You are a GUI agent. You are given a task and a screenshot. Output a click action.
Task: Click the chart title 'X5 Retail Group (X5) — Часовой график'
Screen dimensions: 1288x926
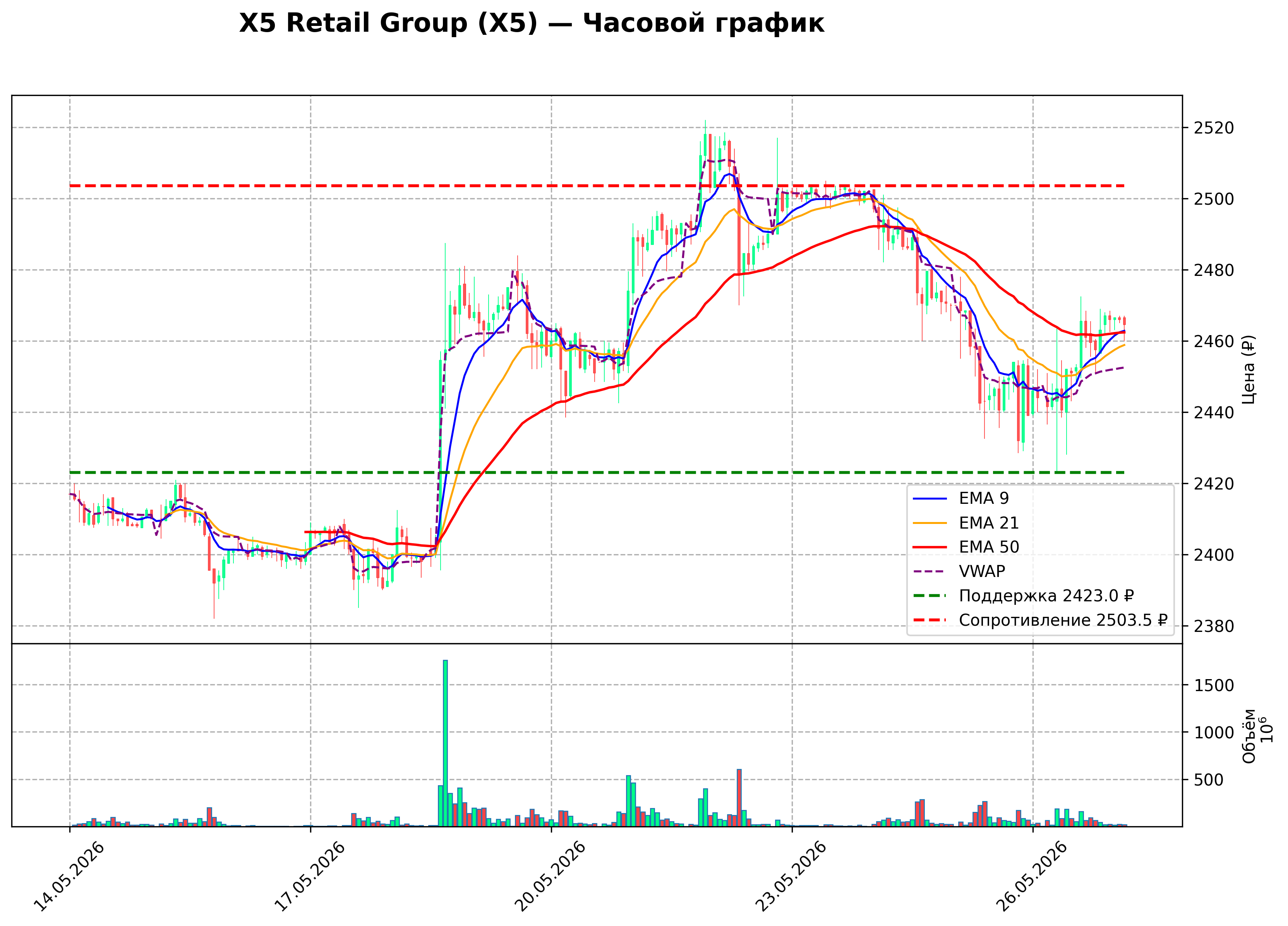531,24
